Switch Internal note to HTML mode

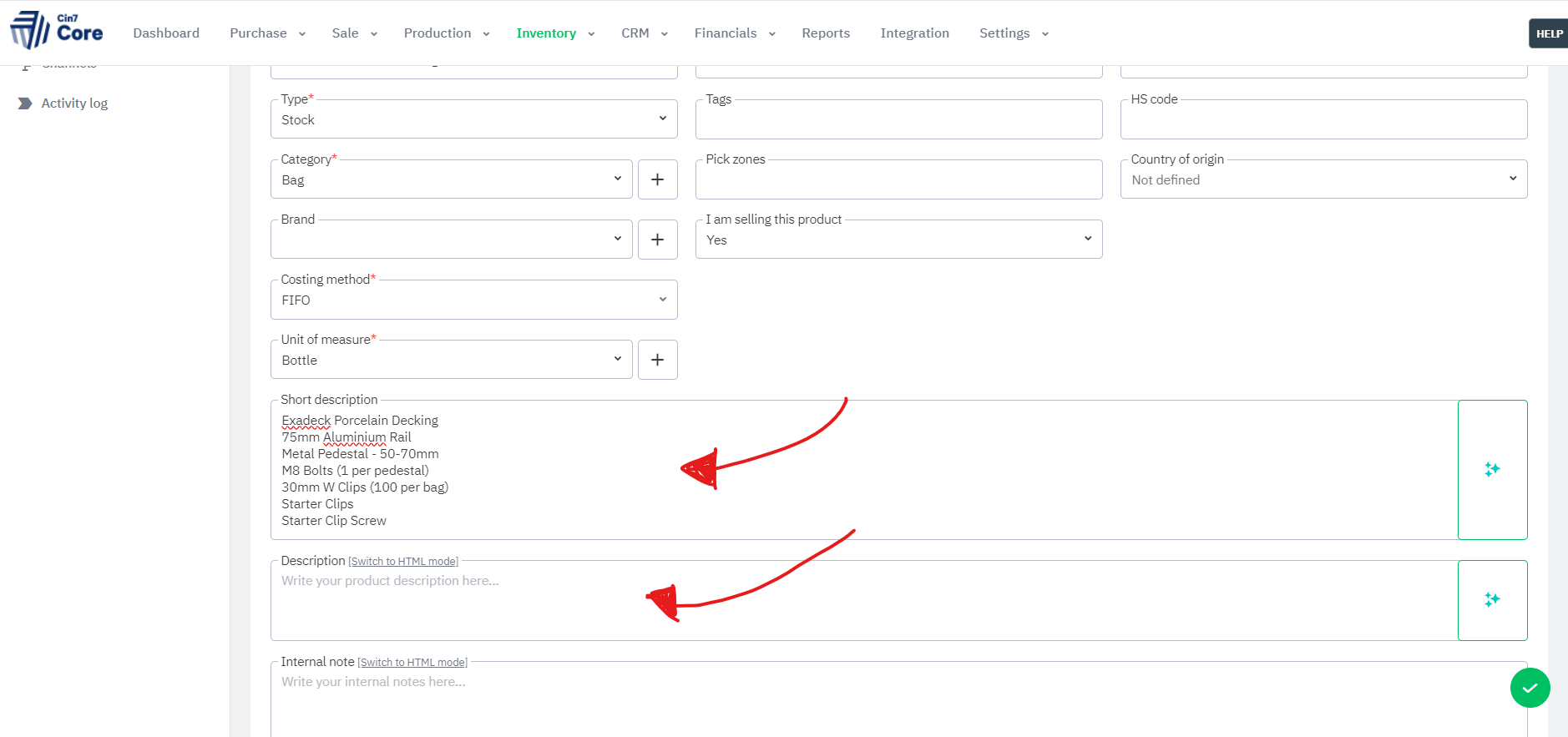point(412,663)
